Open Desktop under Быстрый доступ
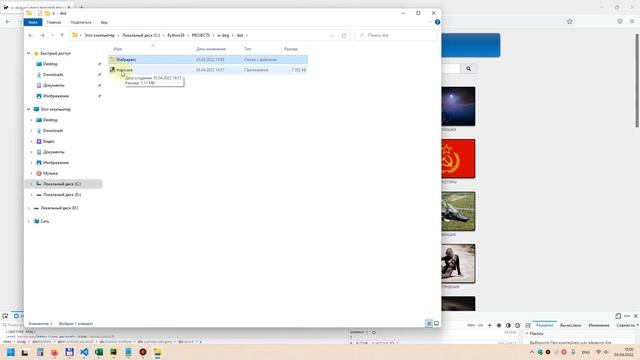 (50, 64)
